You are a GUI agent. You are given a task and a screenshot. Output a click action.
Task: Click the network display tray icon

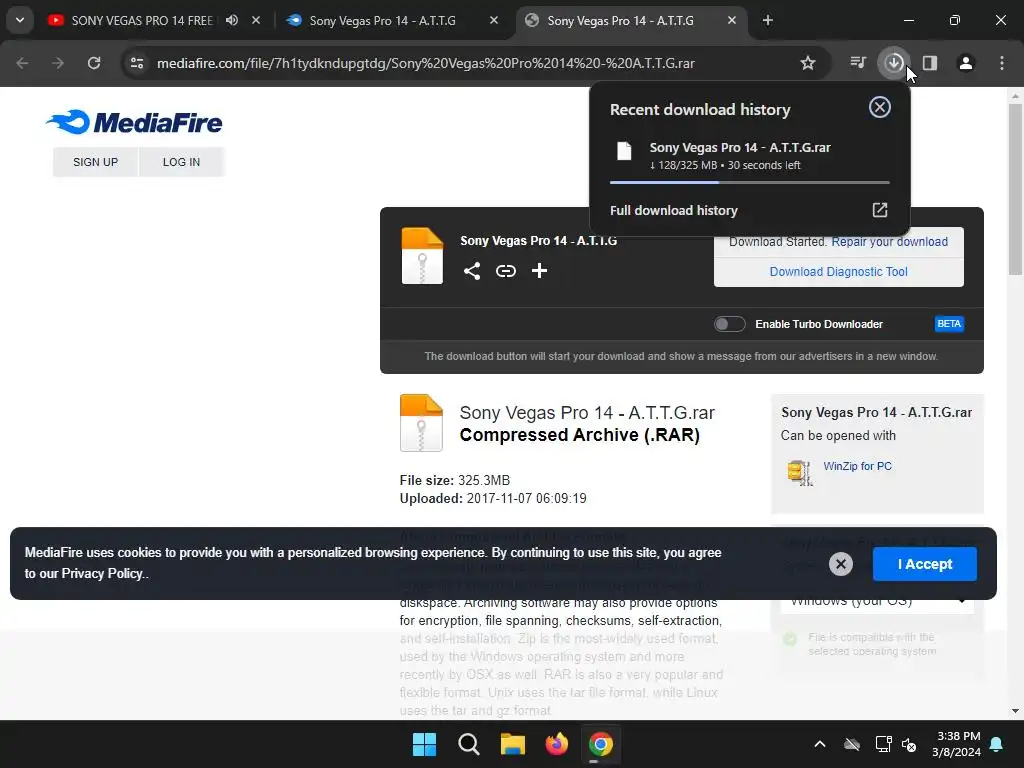click(x=883, y=744)
